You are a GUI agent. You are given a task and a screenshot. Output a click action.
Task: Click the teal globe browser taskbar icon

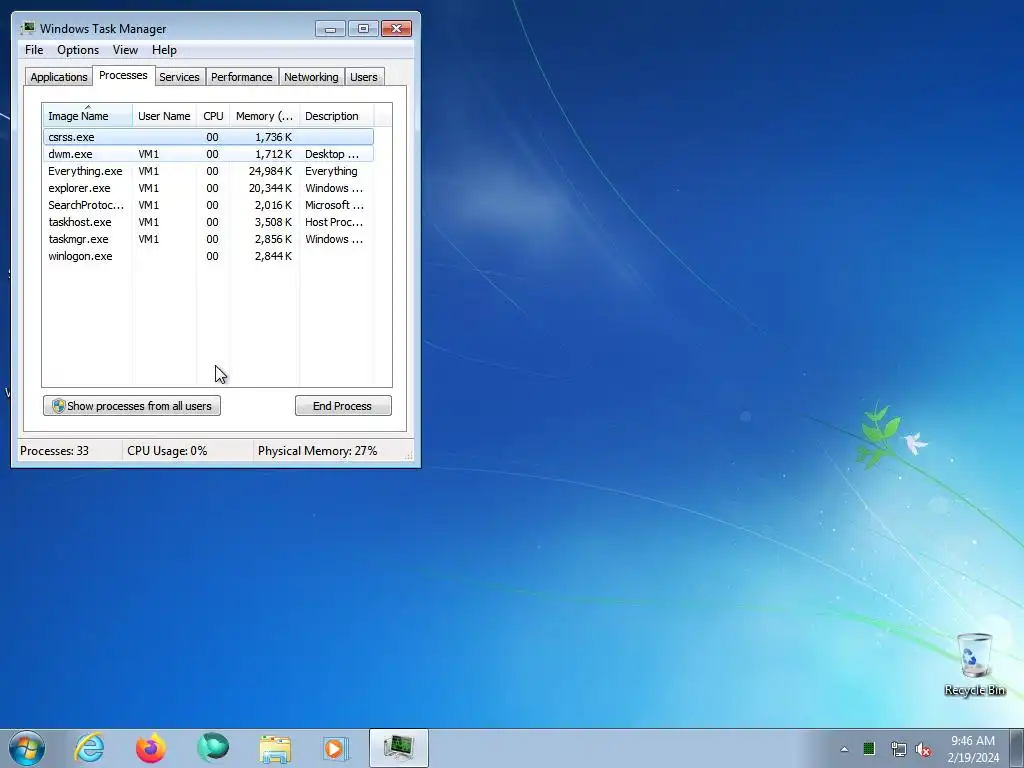pyautogui.click(x=213, y=748)
